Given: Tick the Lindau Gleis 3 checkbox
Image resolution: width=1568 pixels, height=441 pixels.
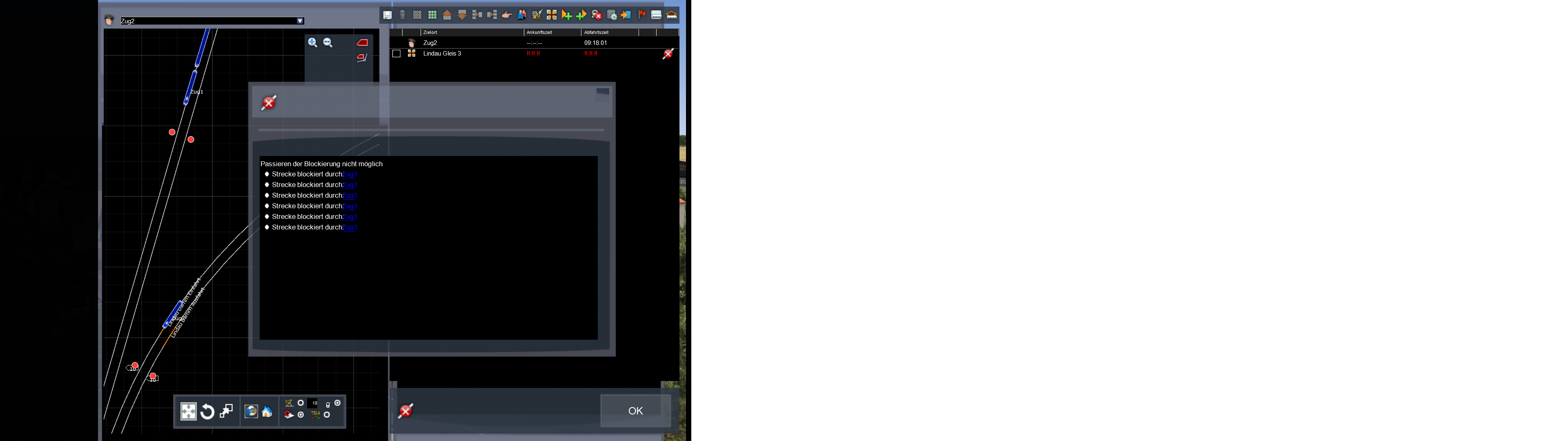Looking at the screenshot, I should coord(396,53).
